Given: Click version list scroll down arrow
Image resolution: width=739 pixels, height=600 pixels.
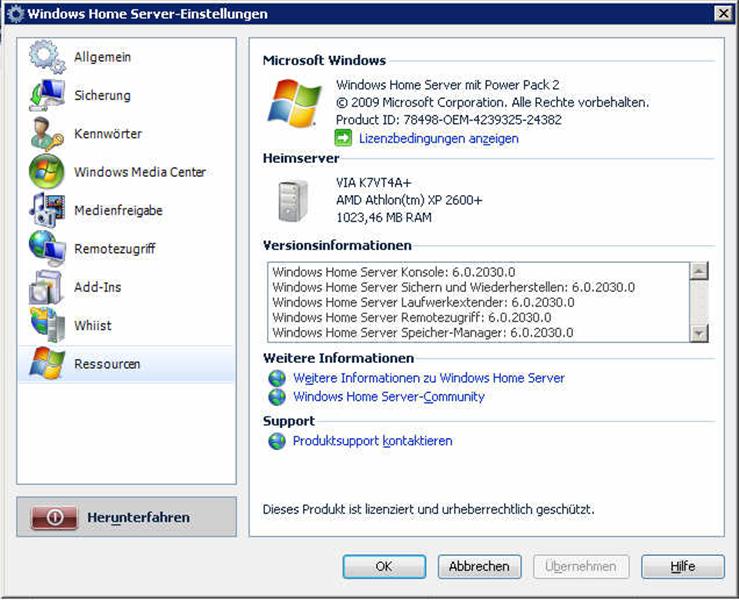Looking at the screenshot, I should (x=698, y=333).
